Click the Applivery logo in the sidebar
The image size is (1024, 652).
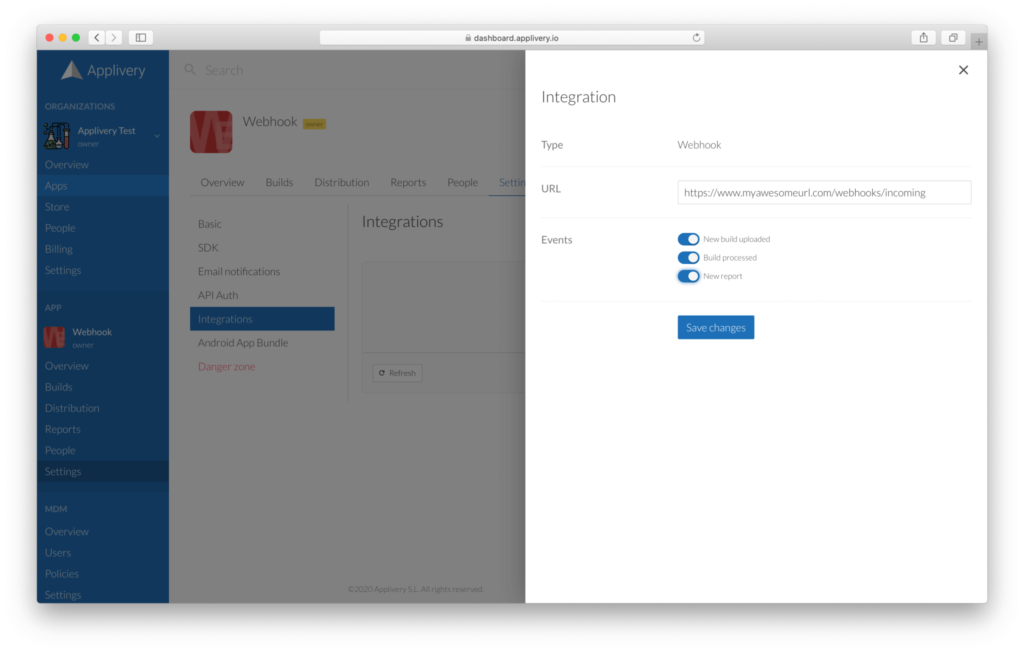[x=103, y=70]
